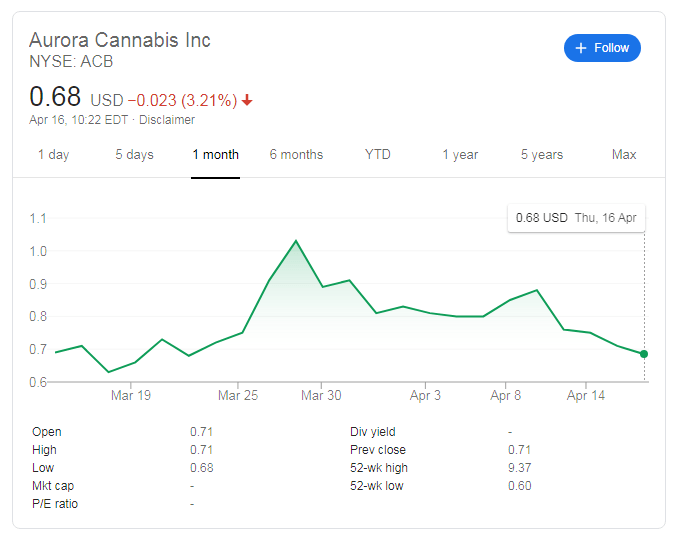Select the Max range tab
Viewport: 691px width, 548px height.
(x=624, y=155)
